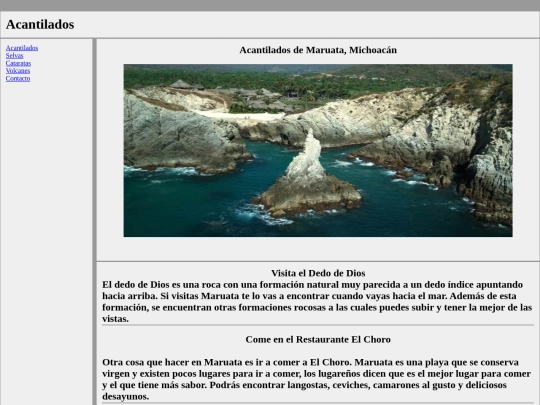Open the Acantilados link in the sidebar

click(22, 48)
